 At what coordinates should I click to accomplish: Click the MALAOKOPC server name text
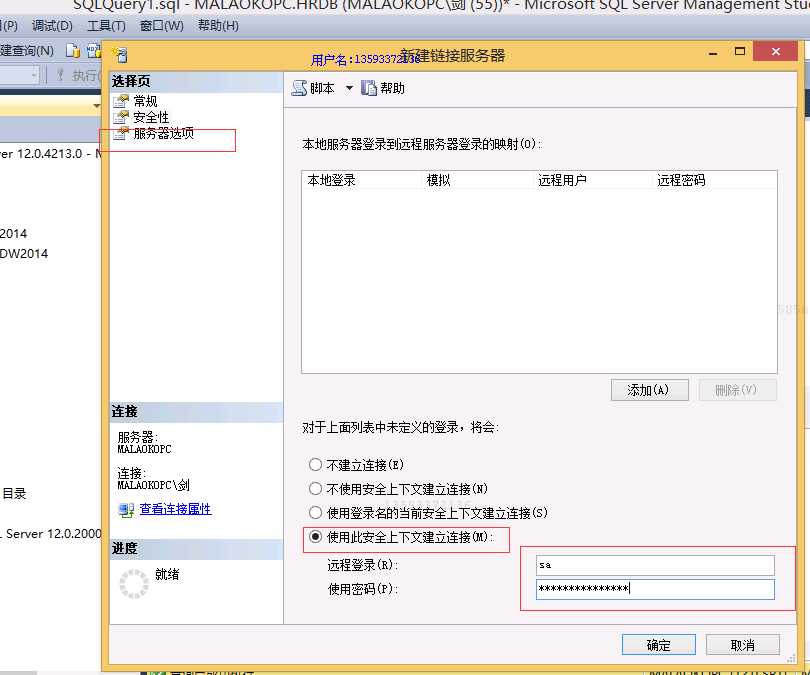pos(144,449)
